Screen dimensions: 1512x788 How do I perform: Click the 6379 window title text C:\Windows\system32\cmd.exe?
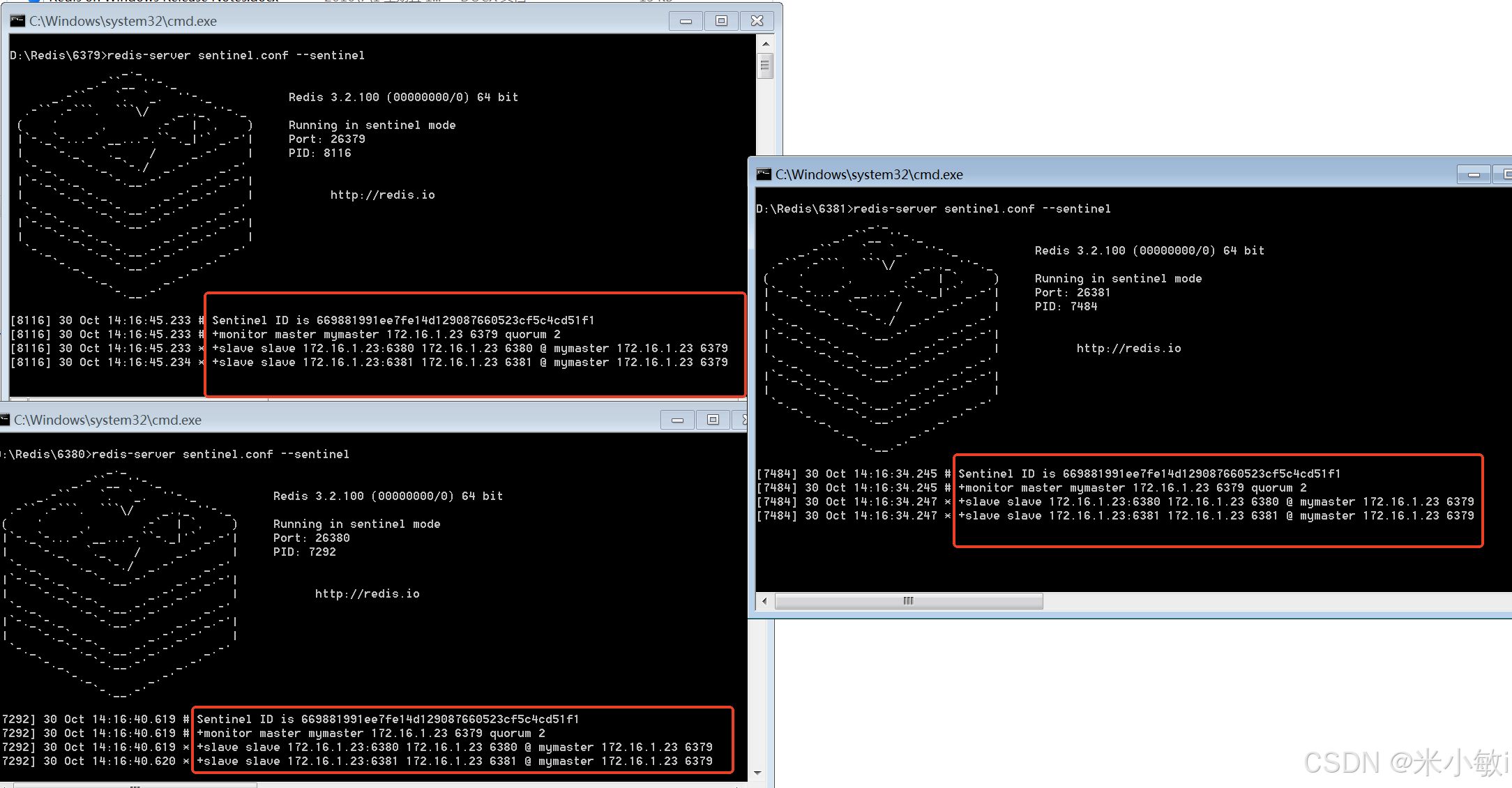pos(123,21)
